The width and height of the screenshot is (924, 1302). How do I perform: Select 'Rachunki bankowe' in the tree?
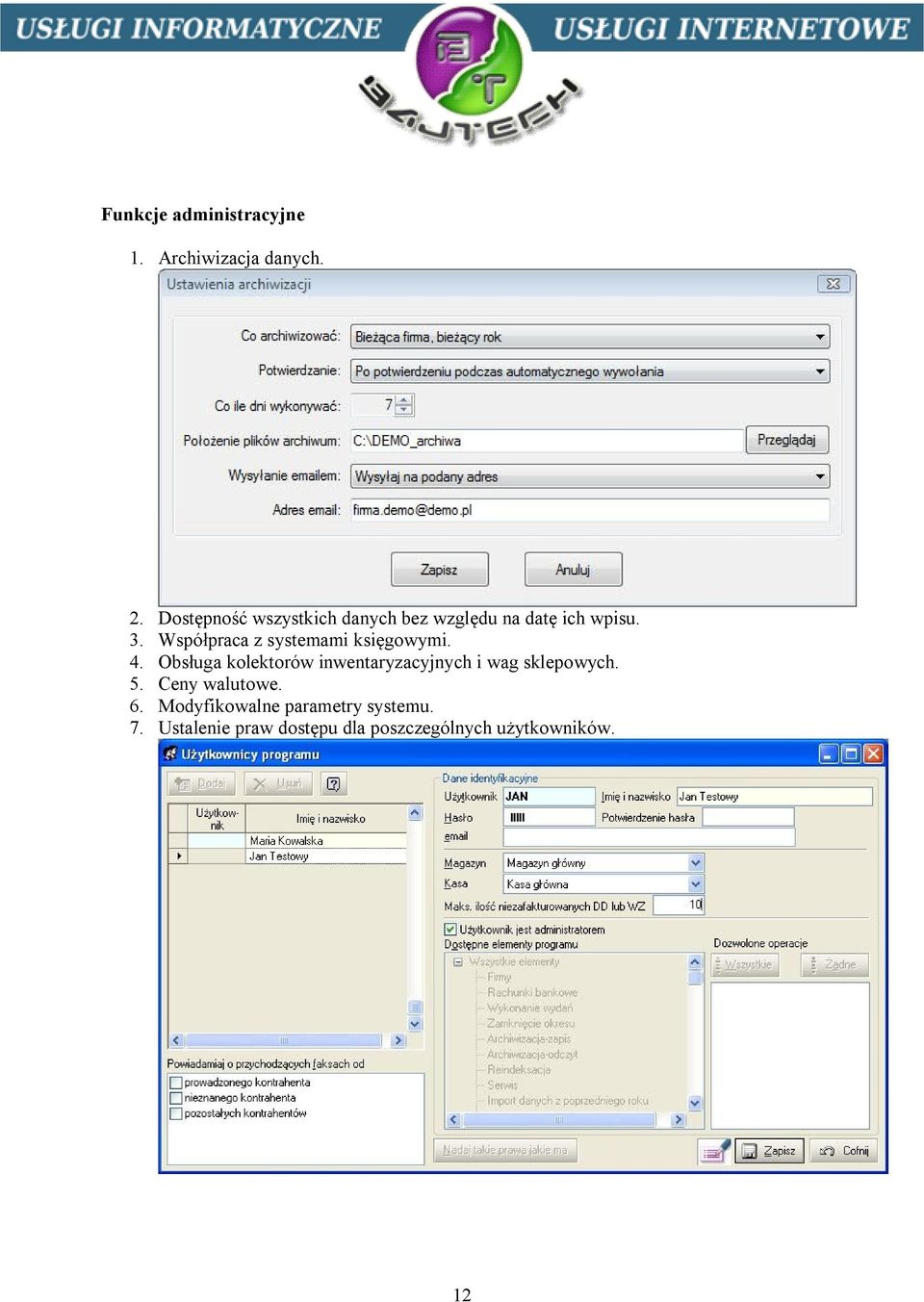click(532, 992)
